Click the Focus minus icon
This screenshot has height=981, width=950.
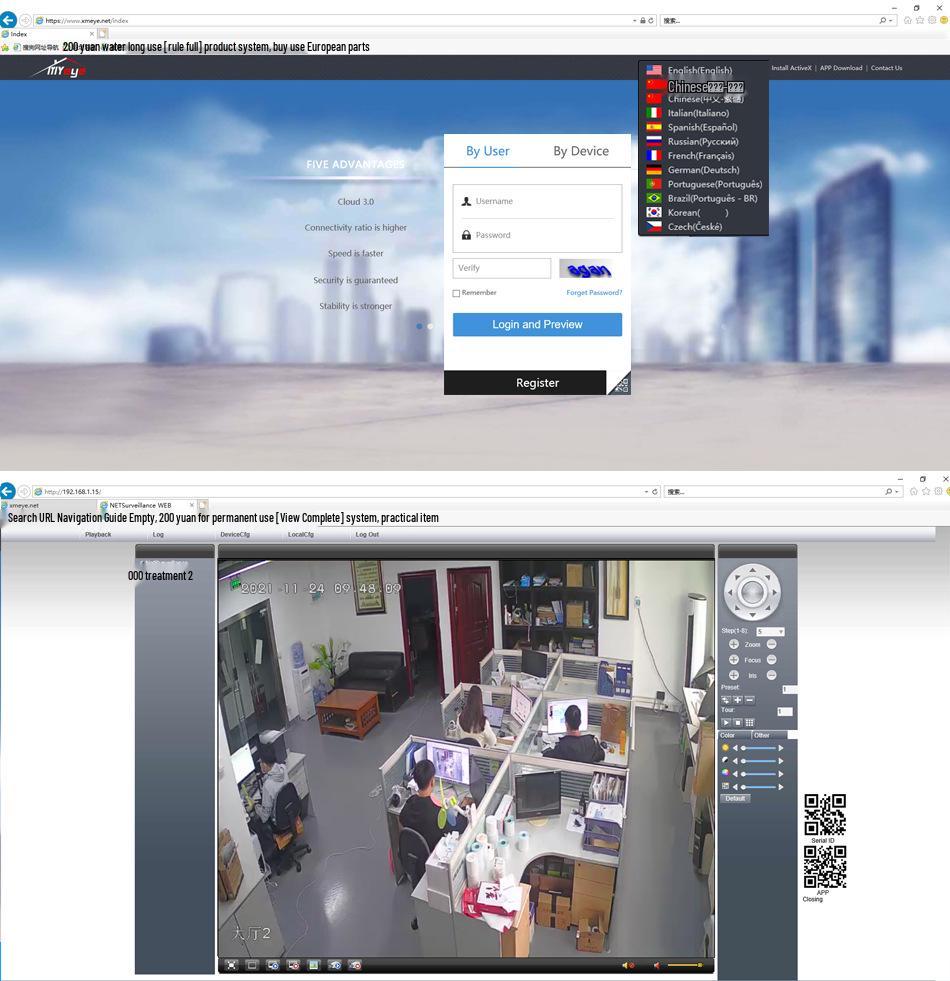[772, 660]
